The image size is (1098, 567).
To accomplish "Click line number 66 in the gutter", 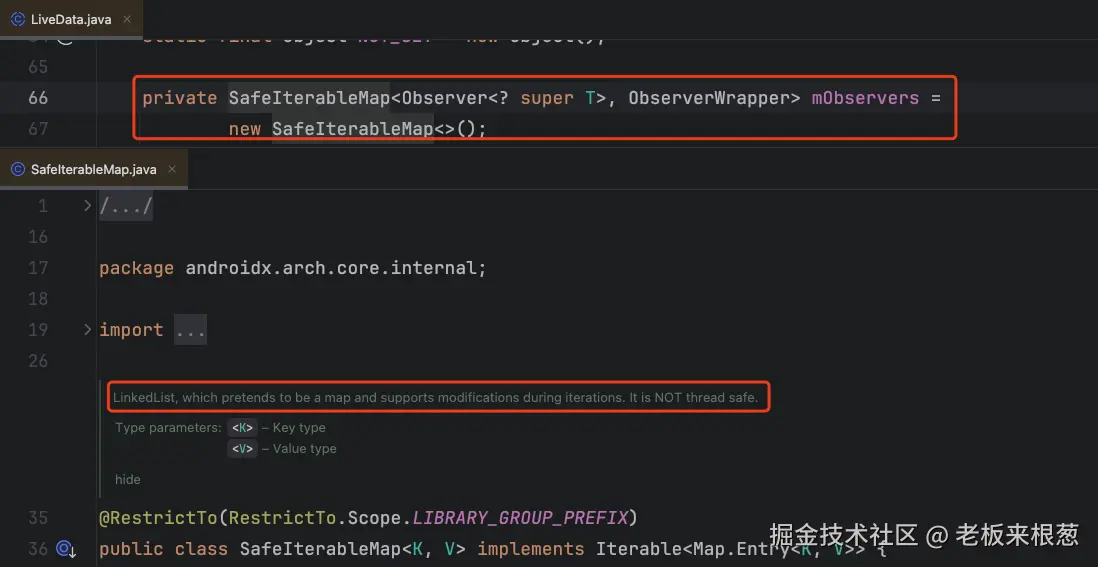I will coord(39,98).
